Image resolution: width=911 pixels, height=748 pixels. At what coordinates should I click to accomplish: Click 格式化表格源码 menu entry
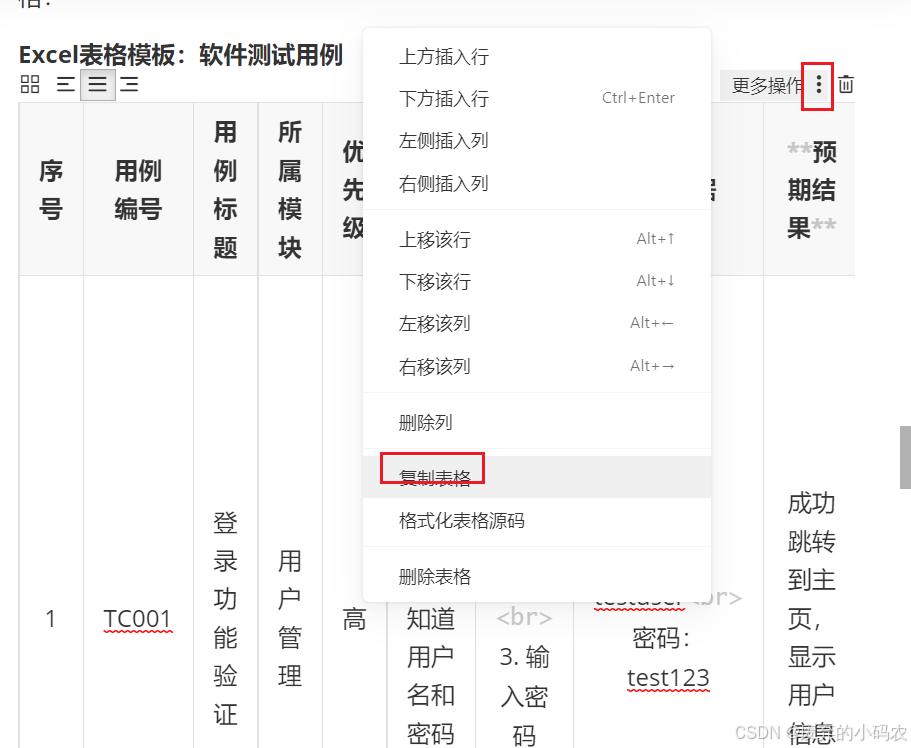click(x=537, y=520)
